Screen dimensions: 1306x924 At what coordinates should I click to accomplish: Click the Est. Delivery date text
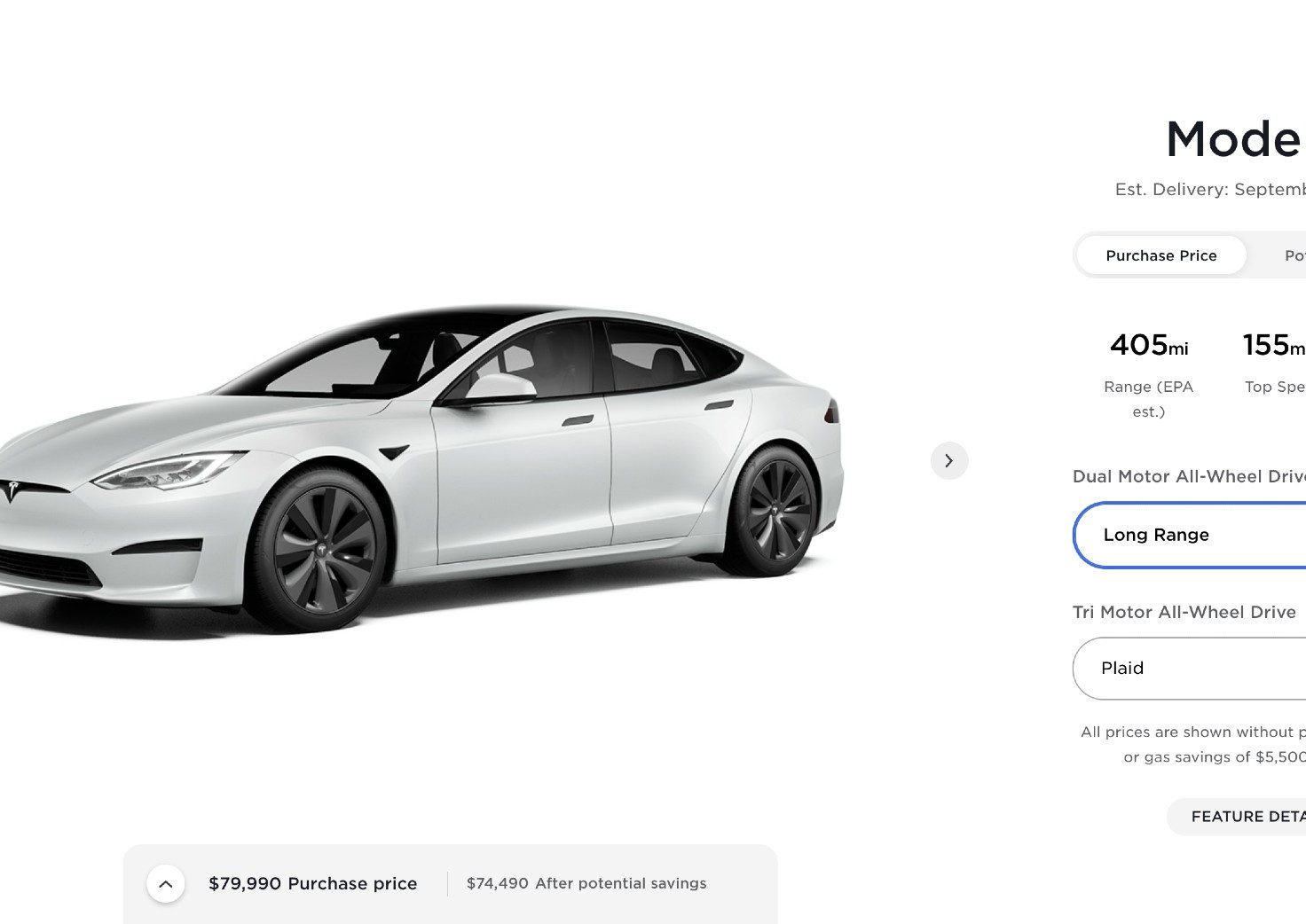point(1210,189)
